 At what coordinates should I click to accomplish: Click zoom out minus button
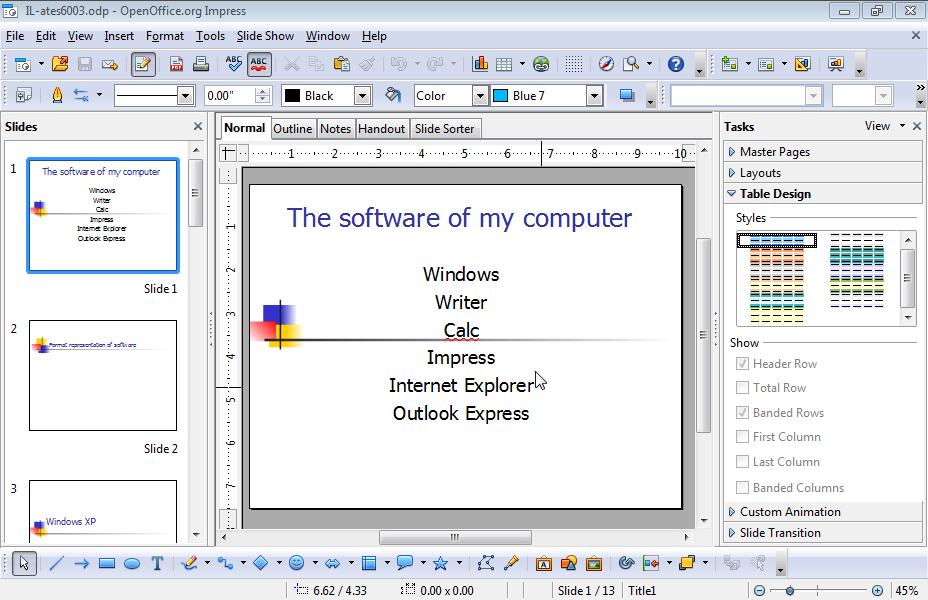(759, 590)
